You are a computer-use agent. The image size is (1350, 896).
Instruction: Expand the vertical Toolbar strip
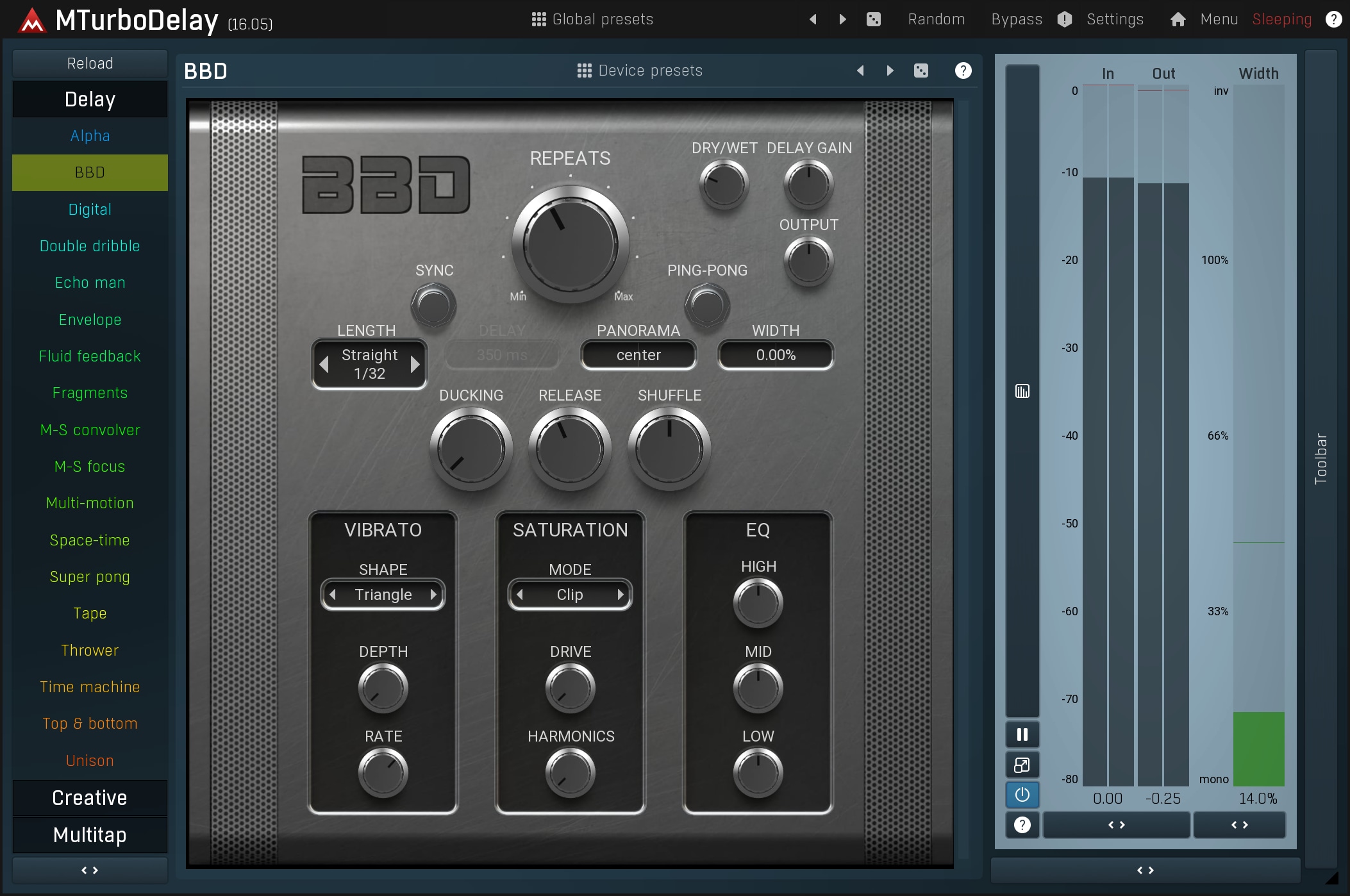pos(1321,458)
